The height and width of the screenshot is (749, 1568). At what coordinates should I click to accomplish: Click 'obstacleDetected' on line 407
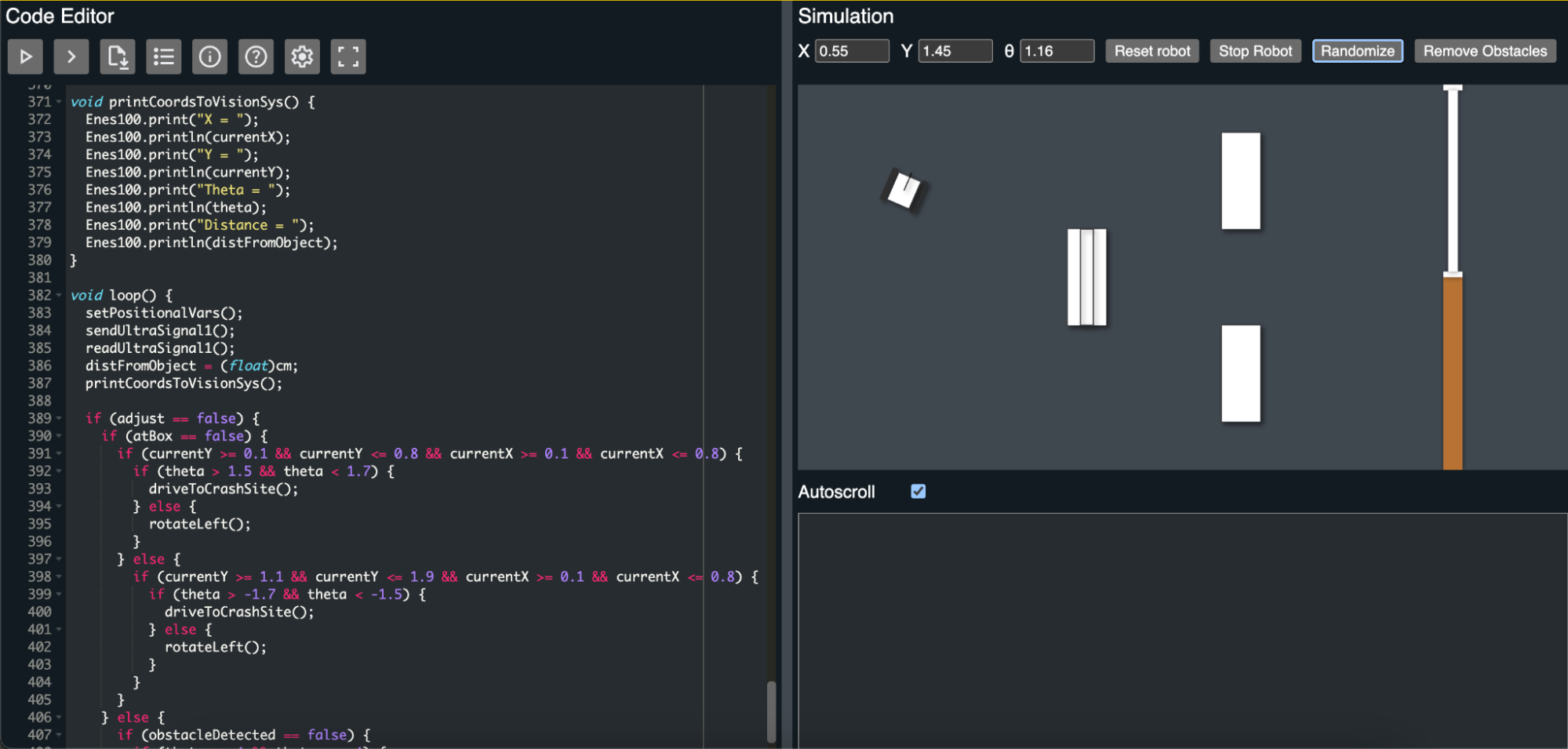(212, 735)
